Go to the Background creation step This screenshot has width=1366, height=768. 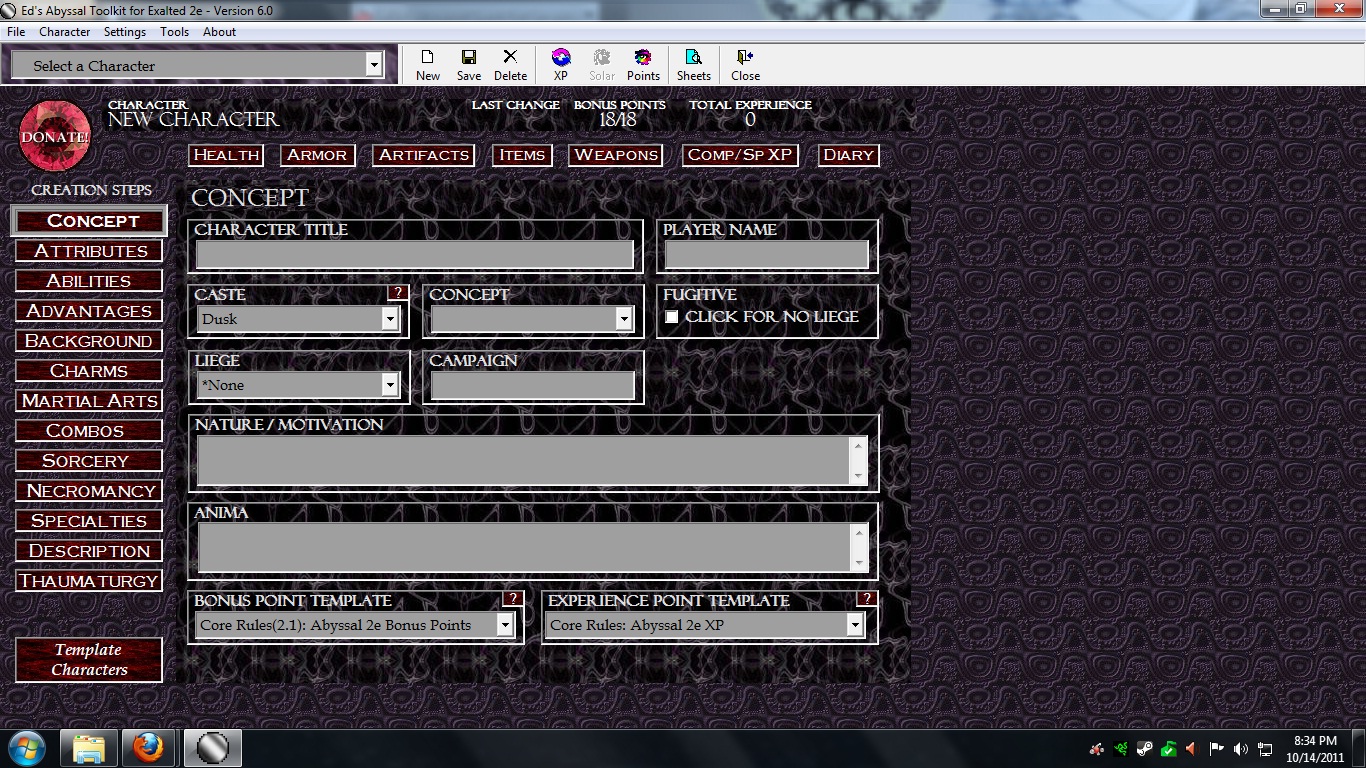[x=90, y=341]
